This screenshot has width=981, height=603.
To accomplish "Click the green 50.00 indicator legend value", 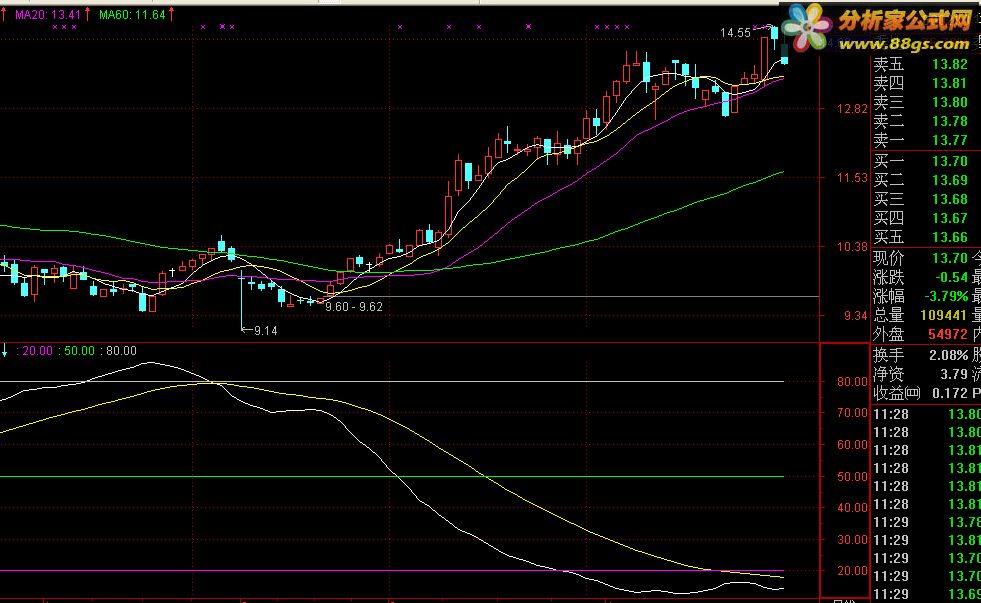I will coord(79,351).
